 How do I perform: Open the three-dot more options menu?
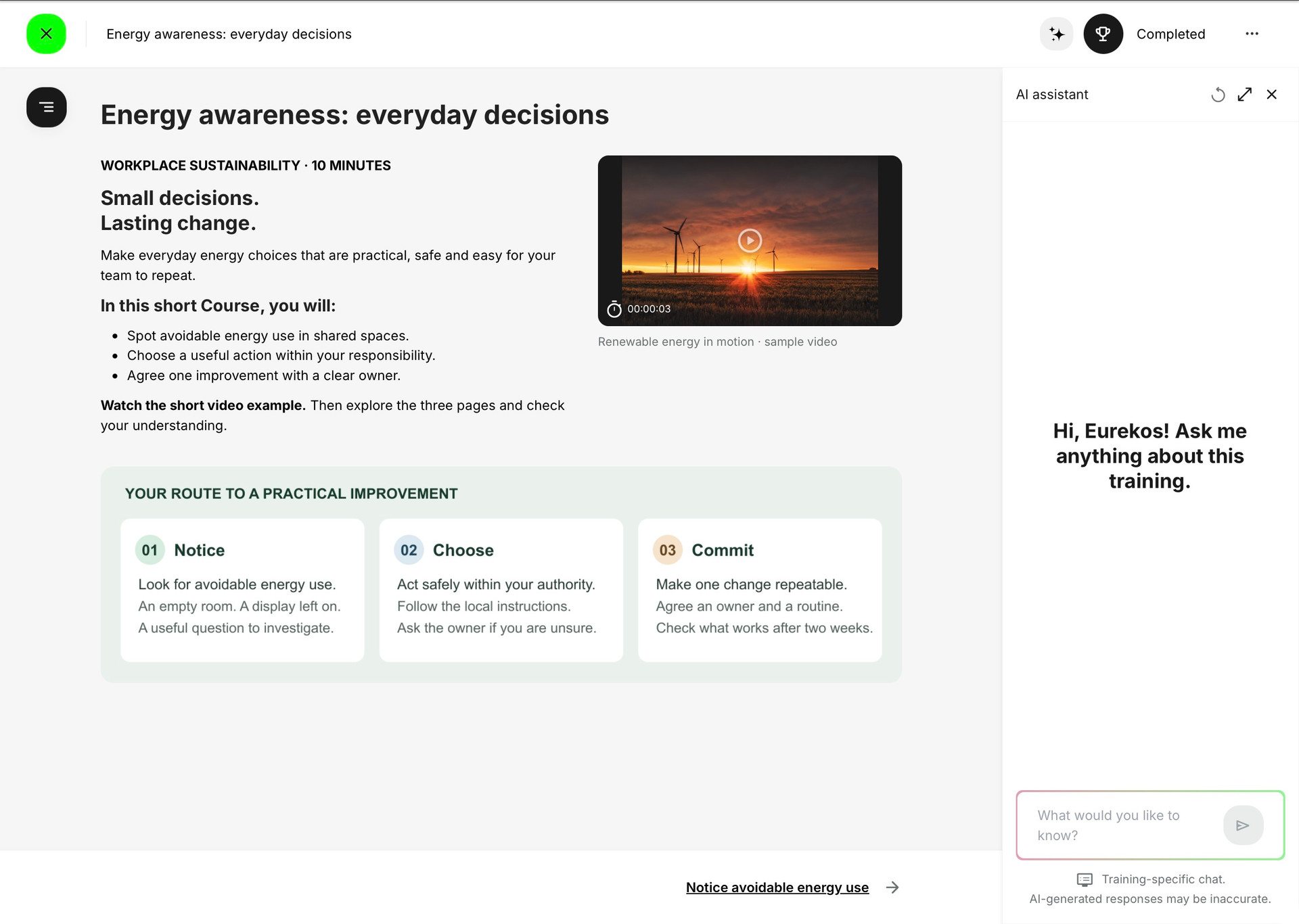point(1252,34)
